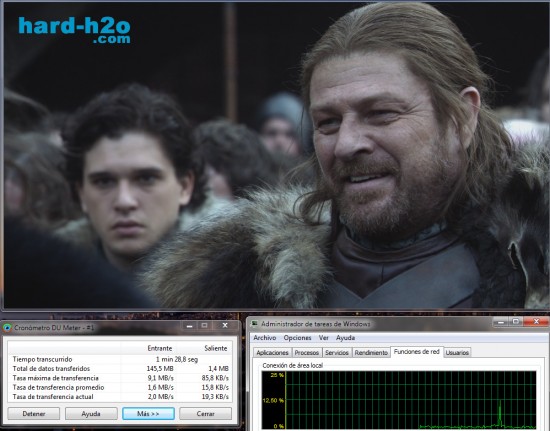Minimize the Cronómetro DU Meter window
The width and height of the screenshot is (550, 431).
(x=189, y=326)
